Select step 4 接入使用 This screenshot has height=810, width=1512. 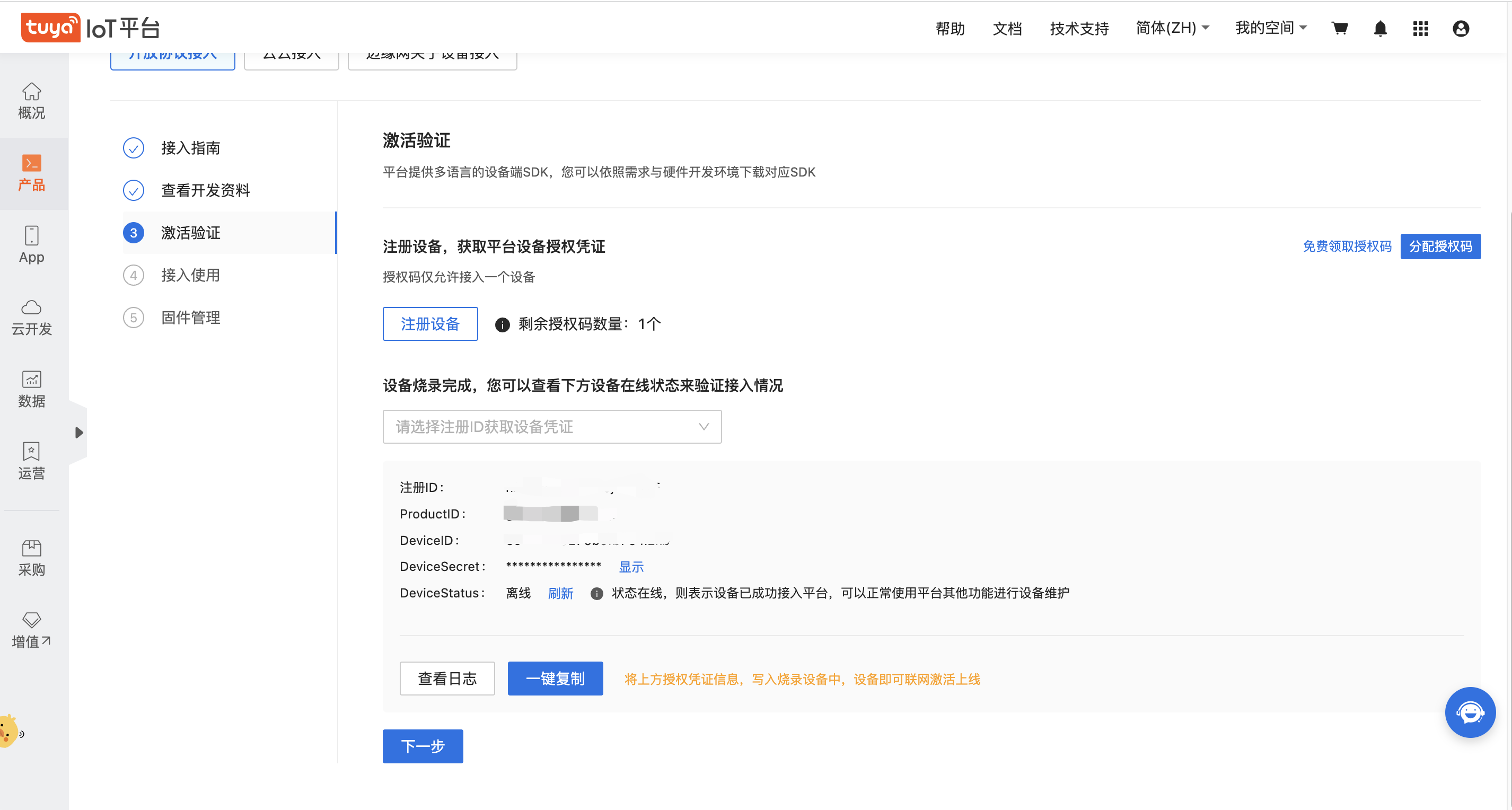point(190,275)
